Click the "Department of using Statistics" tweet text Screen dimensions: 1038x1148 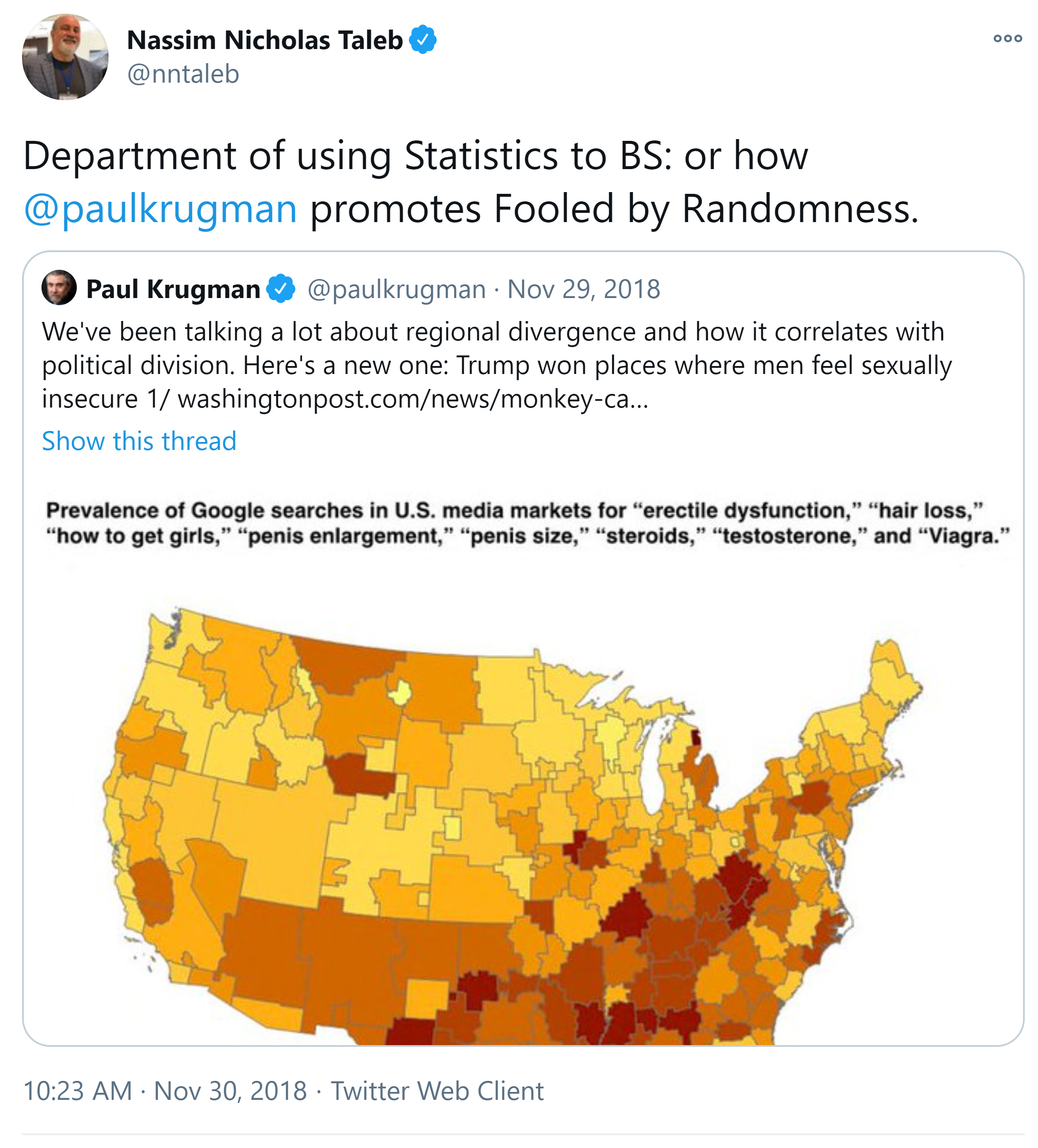(x=415, y=156)
